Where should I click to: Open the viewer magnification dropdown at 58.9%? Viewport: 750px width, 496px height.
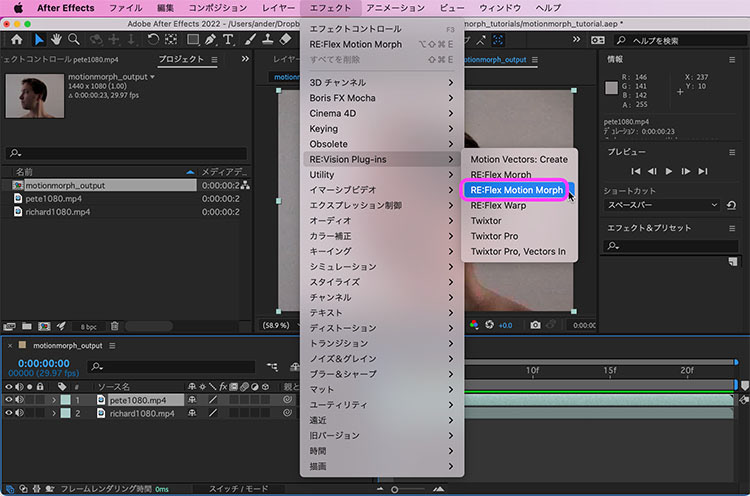pos(279,325)
